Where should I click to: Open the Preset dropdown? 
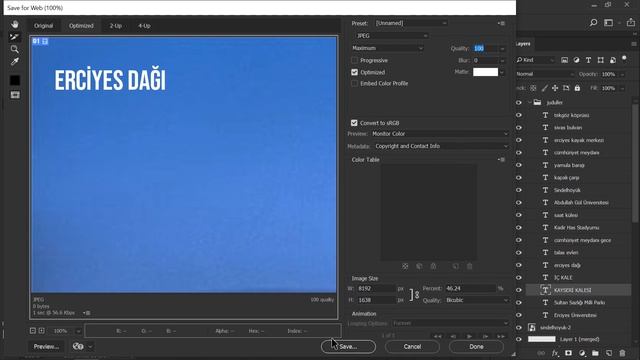[x=411, y=23]
